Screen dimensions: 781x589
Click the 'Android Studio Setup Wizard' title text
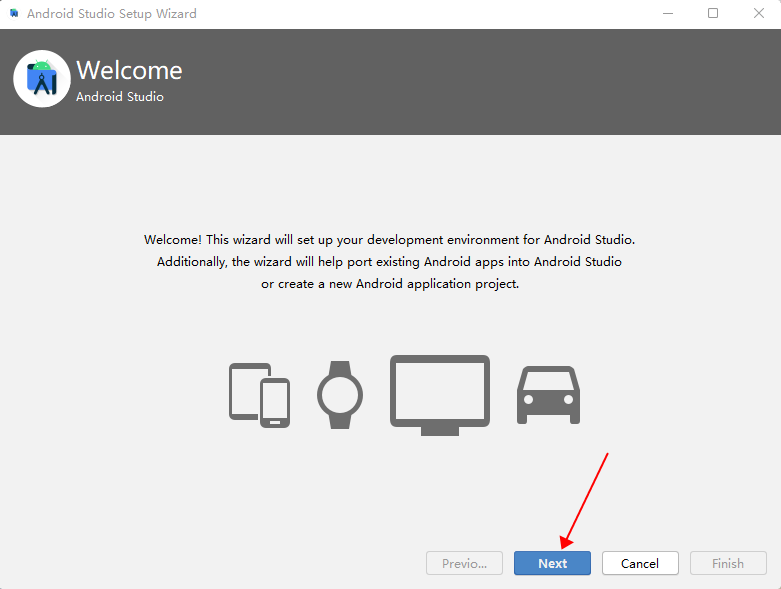pyautogui.click(x=112, y=14)
